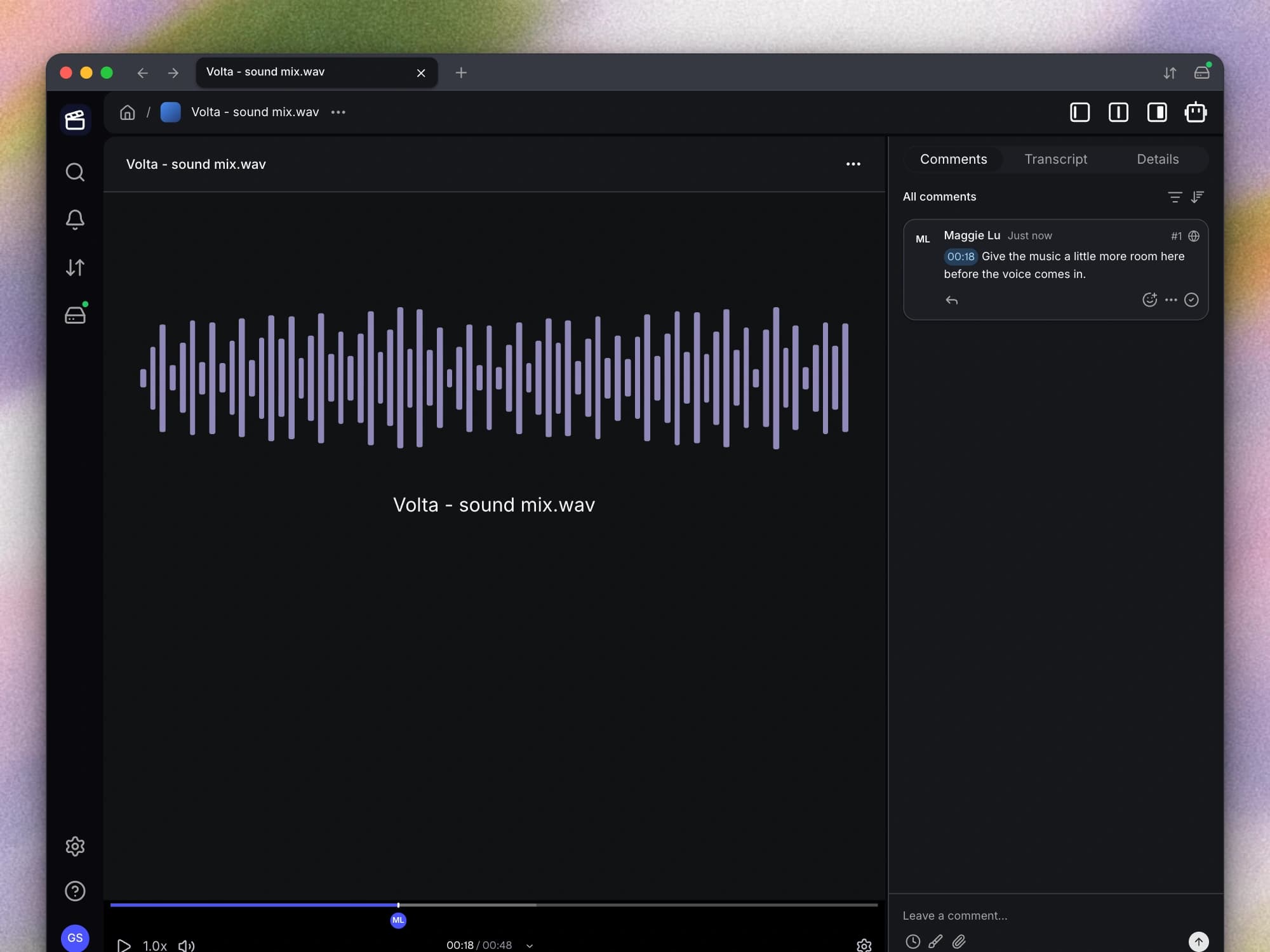Open player settings gear at bottom
Image resolution: width=1270 pixels, height=952 pixels.
point(864,946)
